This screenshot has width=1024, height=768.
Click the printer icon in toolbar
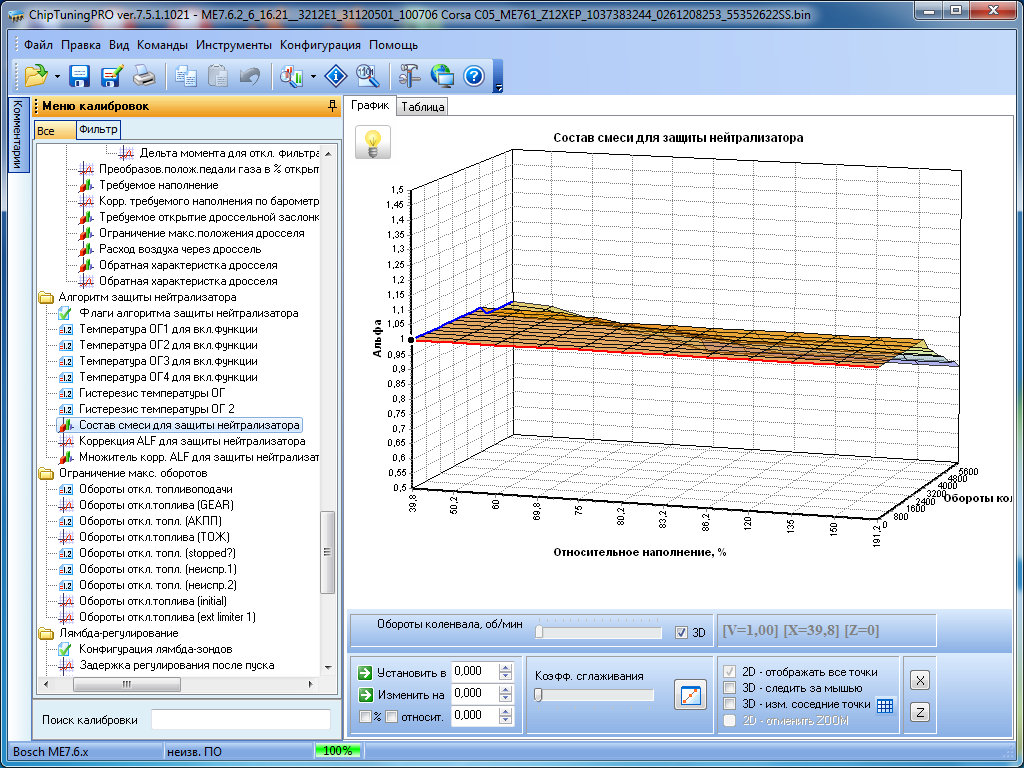(144, 76)
